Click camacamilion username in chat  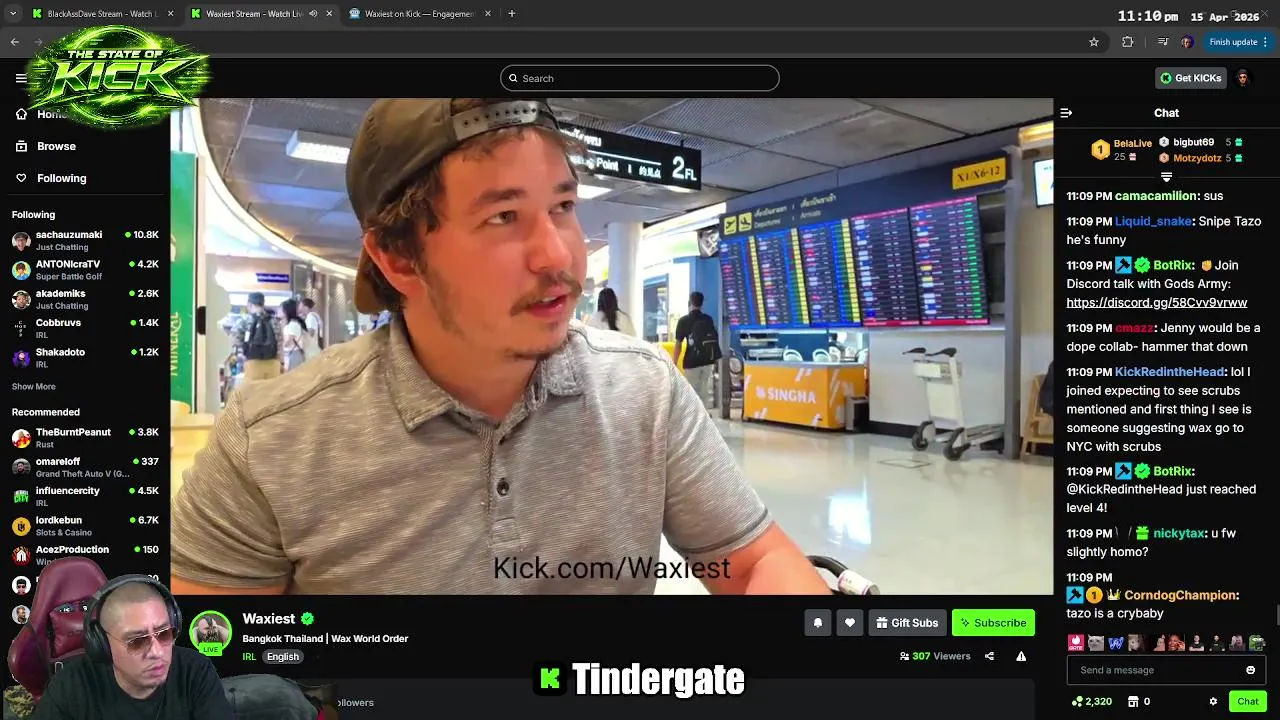pos(1155,196)
